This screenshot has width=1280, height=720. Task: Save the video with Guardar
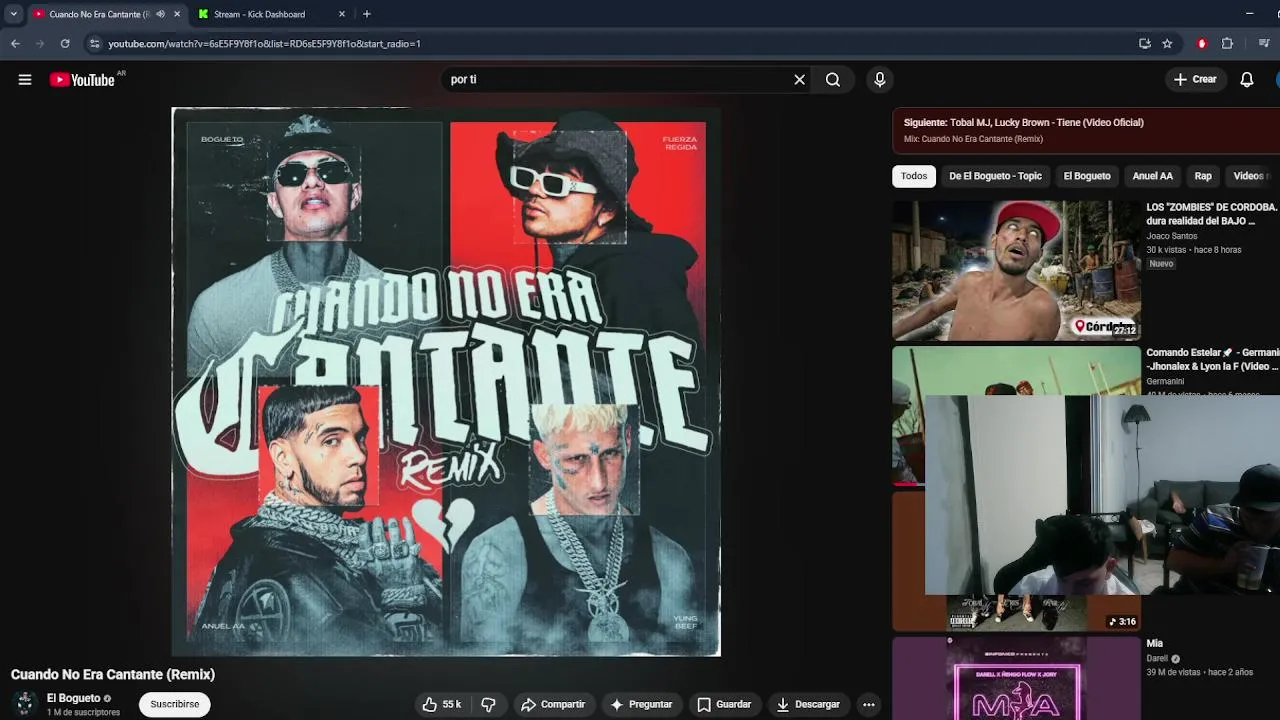tap(724, 704)
